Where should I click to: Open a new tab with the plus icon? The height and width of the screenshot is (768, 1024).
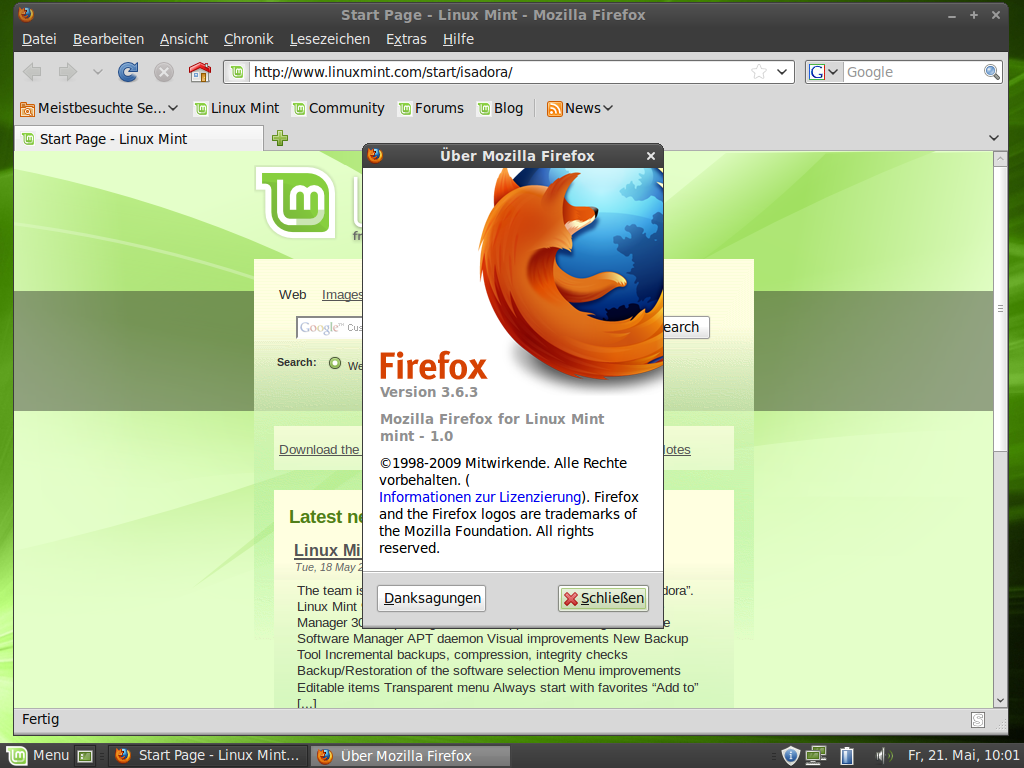pyautogui.click(x=279, y=138)
